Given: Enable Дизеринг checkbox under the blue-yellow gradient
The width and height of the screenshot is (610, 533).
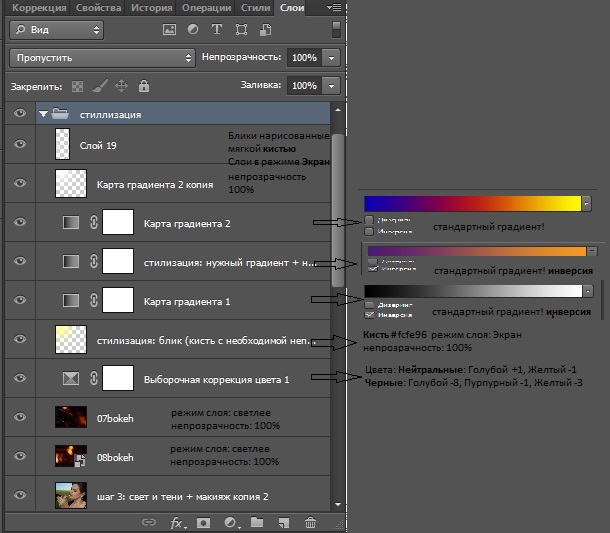Looking at the screenshot, I should pyautogui.click(x=370, y=219).
